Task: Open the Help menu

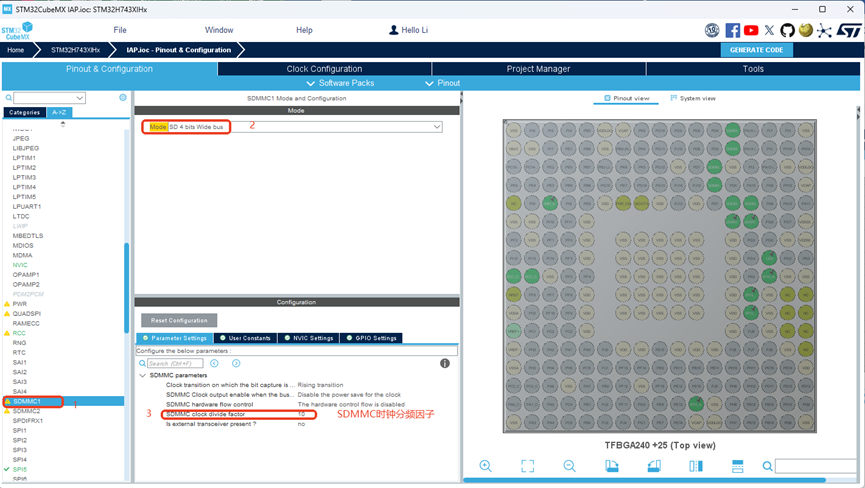Action: tap(304, 30)
